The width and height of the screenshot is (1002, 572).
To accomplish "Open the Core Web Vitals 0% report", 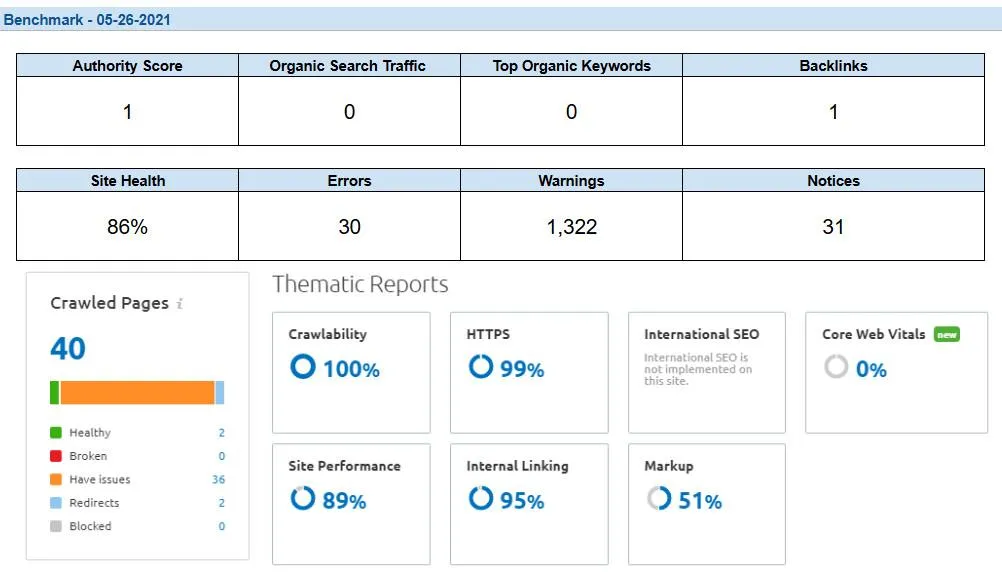I will coord(897,373).
